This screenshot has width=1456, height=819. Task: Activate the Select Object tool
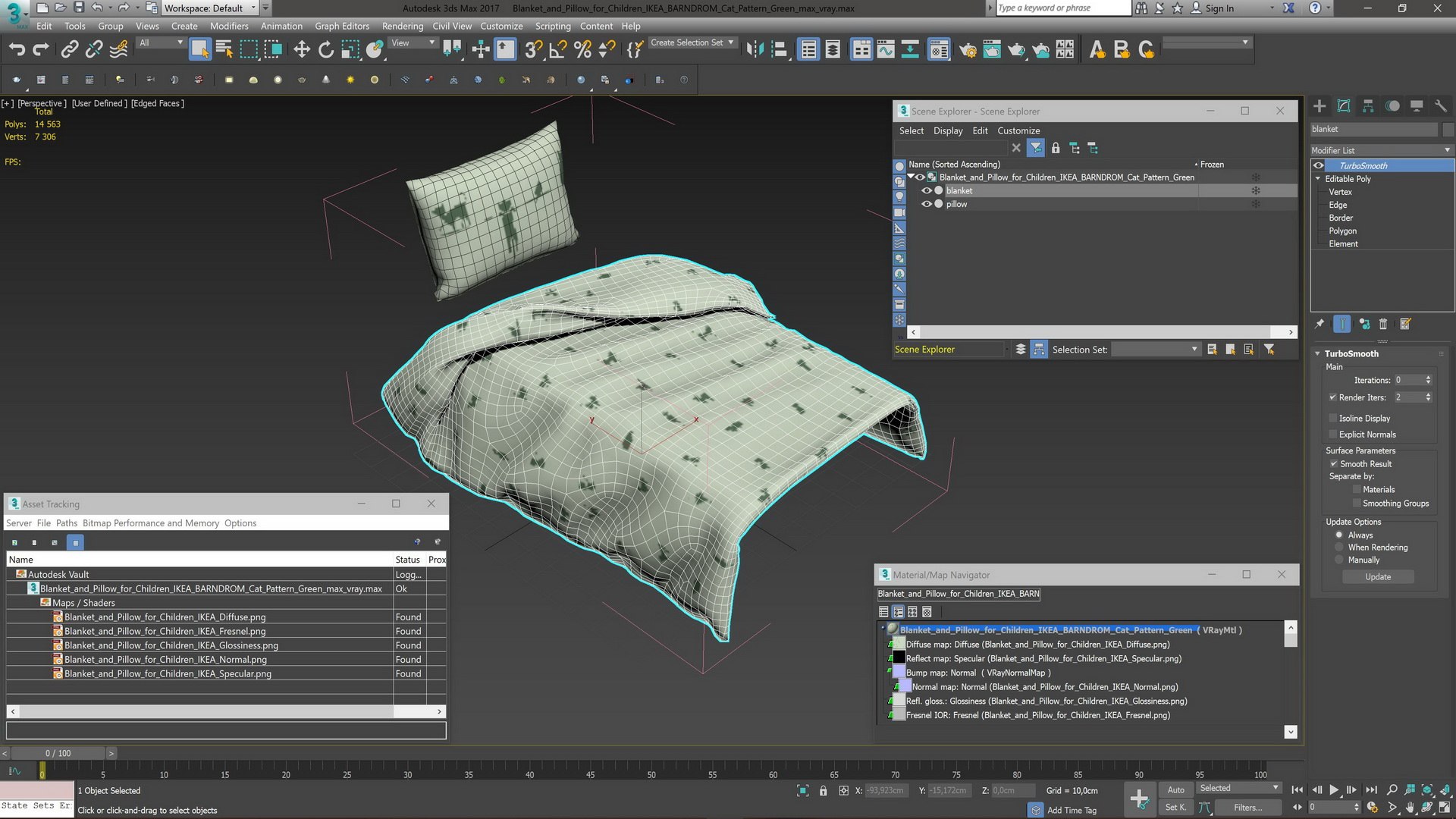[x=199, y=50]
